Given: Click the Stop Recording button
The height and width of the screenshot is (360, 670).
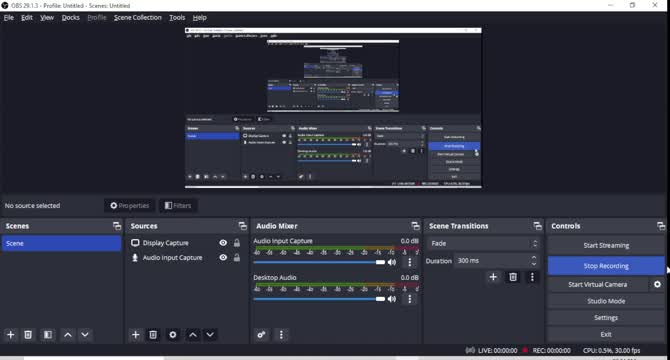Looking at the screenshot, I should click(606, 266).
